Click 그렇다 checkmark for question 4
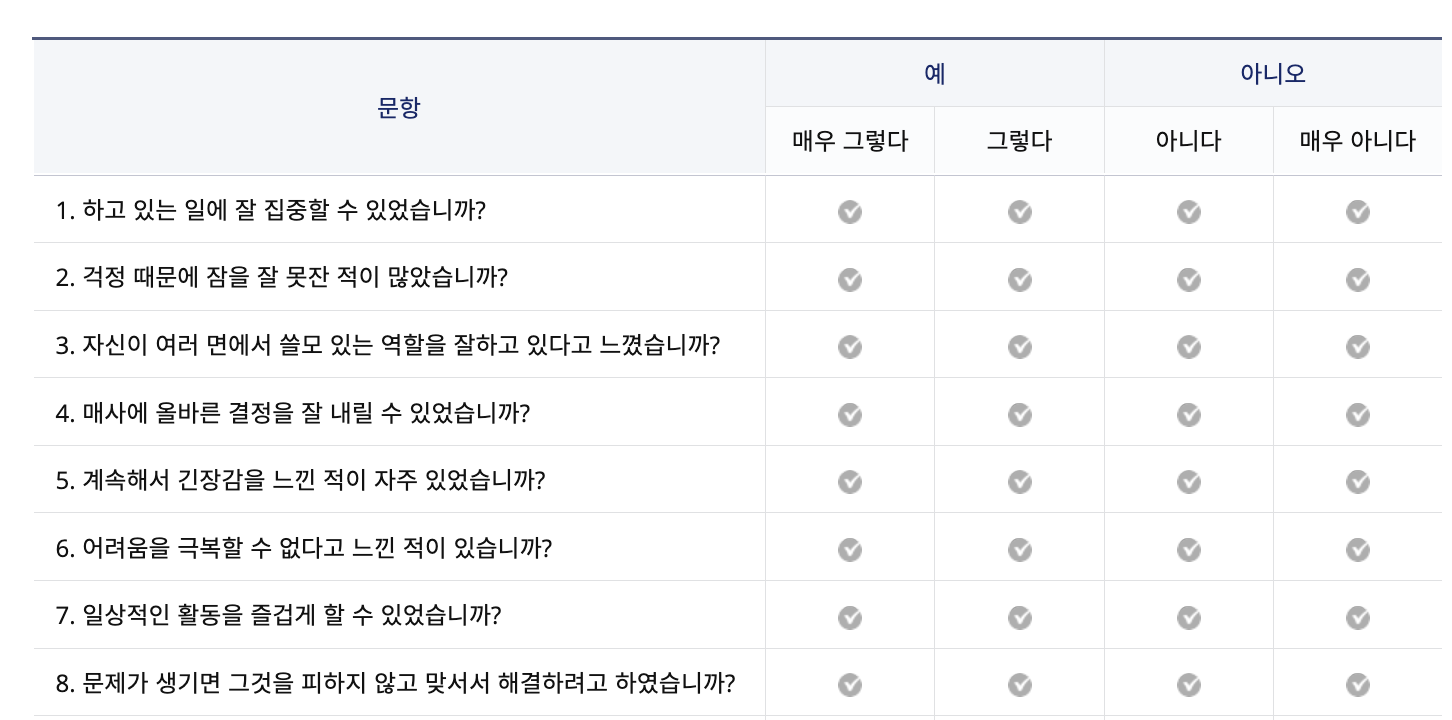The height and width of the screenshot is (720, 1452). point(1019,414)
